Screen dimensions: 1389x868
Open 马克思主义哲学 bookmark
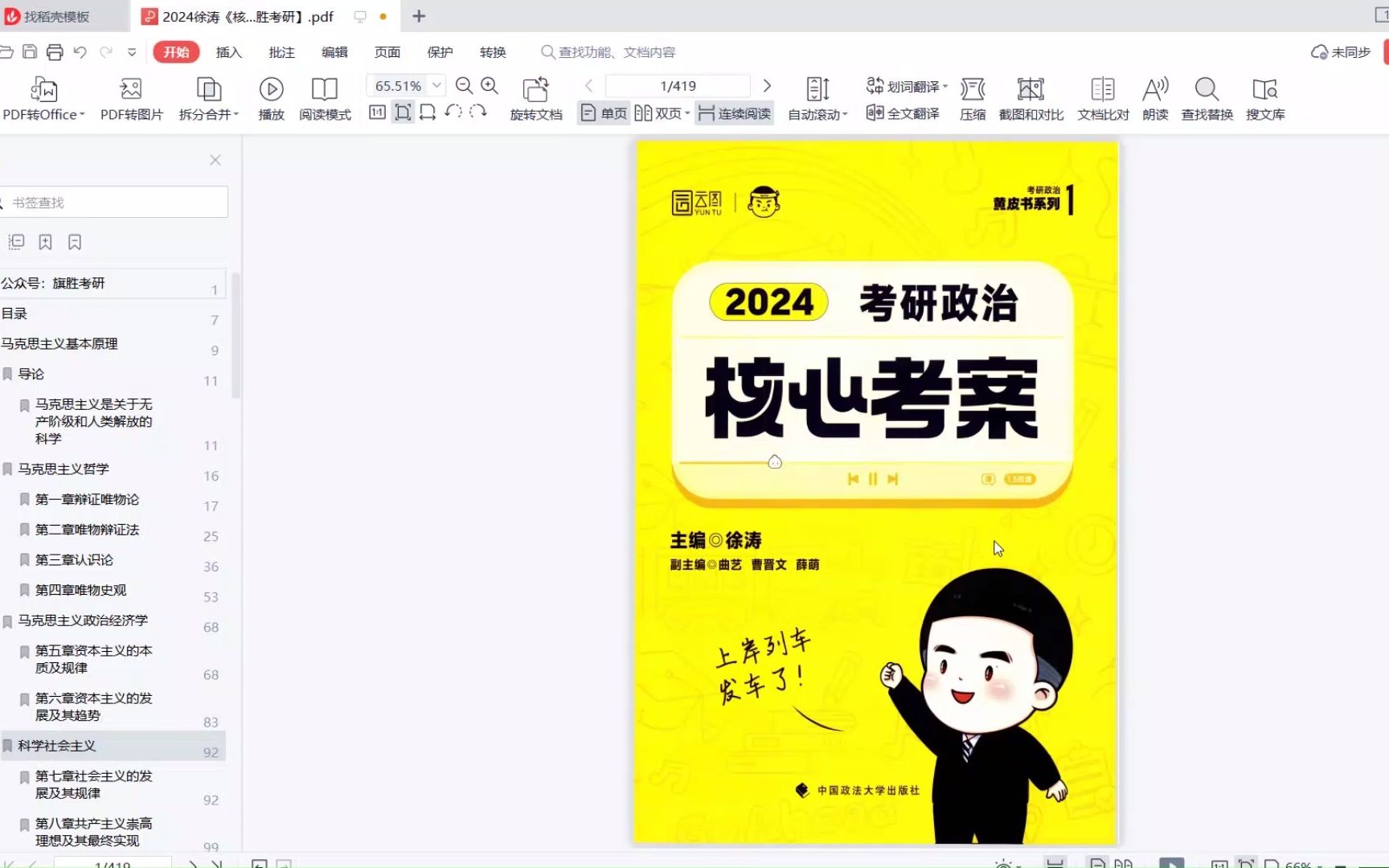point(113,469)
